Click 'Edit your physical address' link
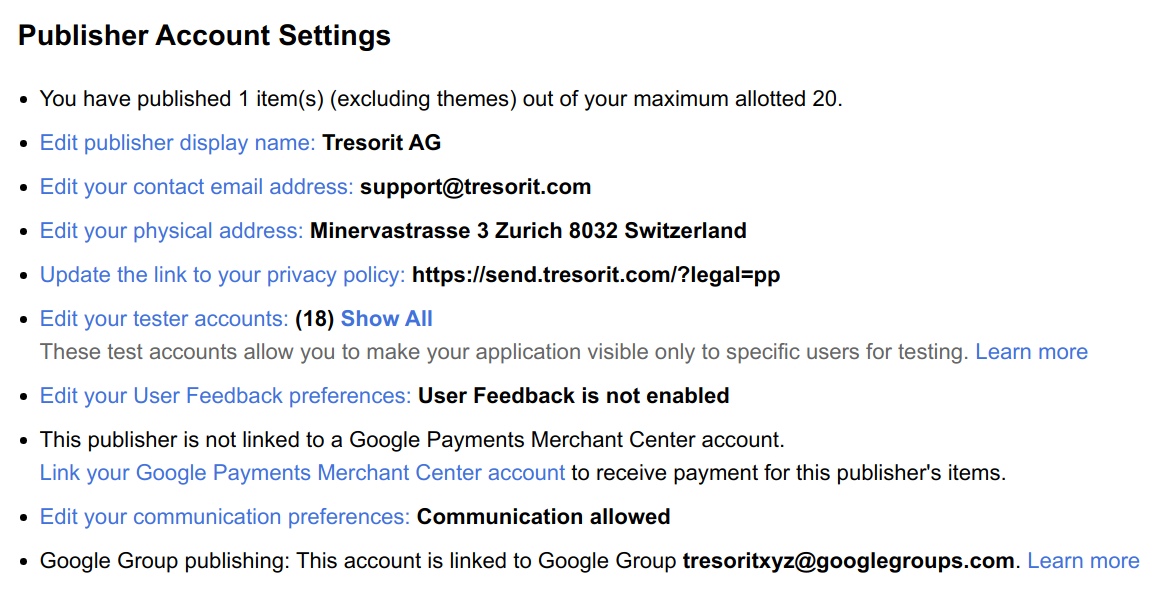The image size is (1158, 602). (x=170, y=231)
